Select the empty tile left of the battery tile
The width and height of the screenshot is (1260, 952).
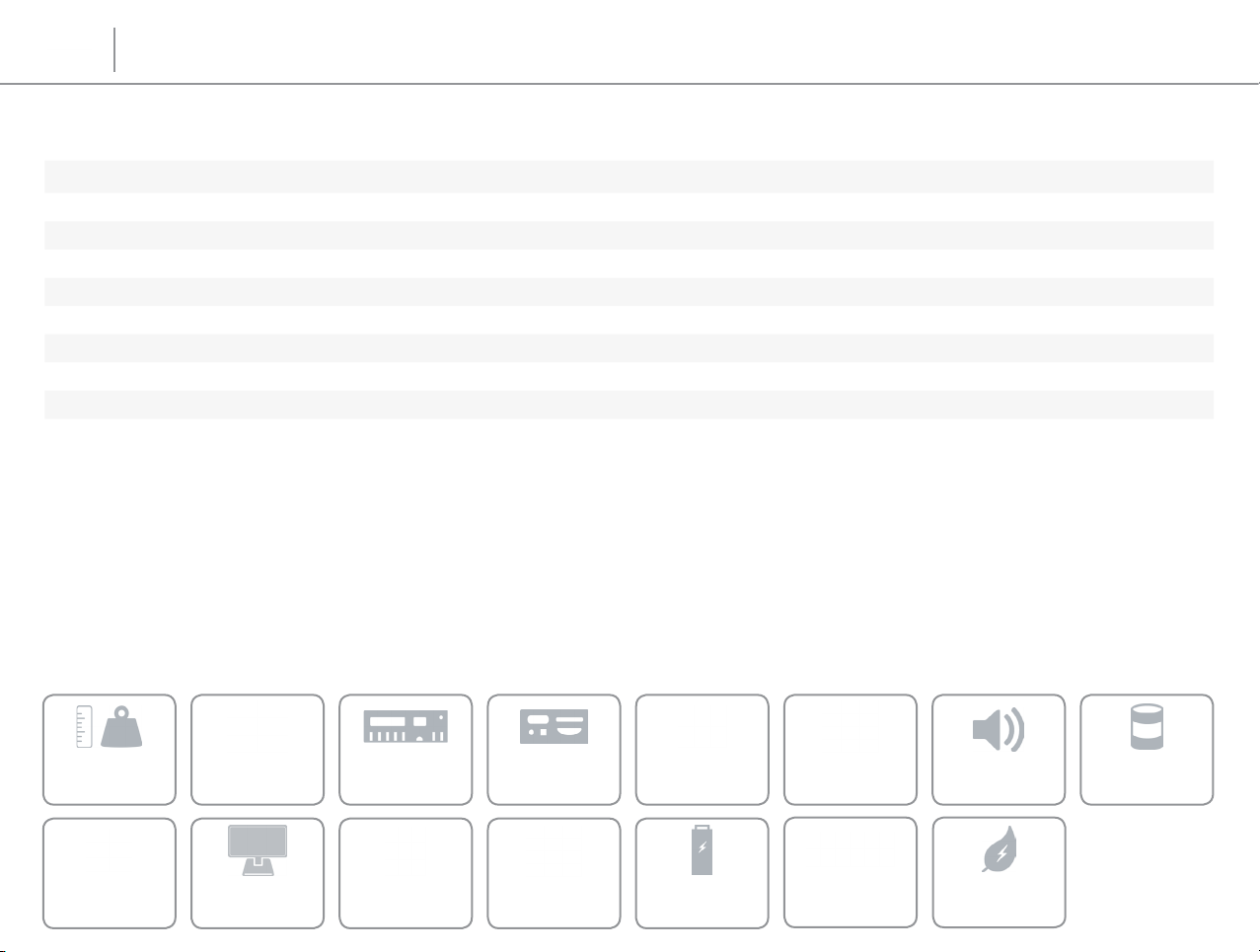point(554,872)
